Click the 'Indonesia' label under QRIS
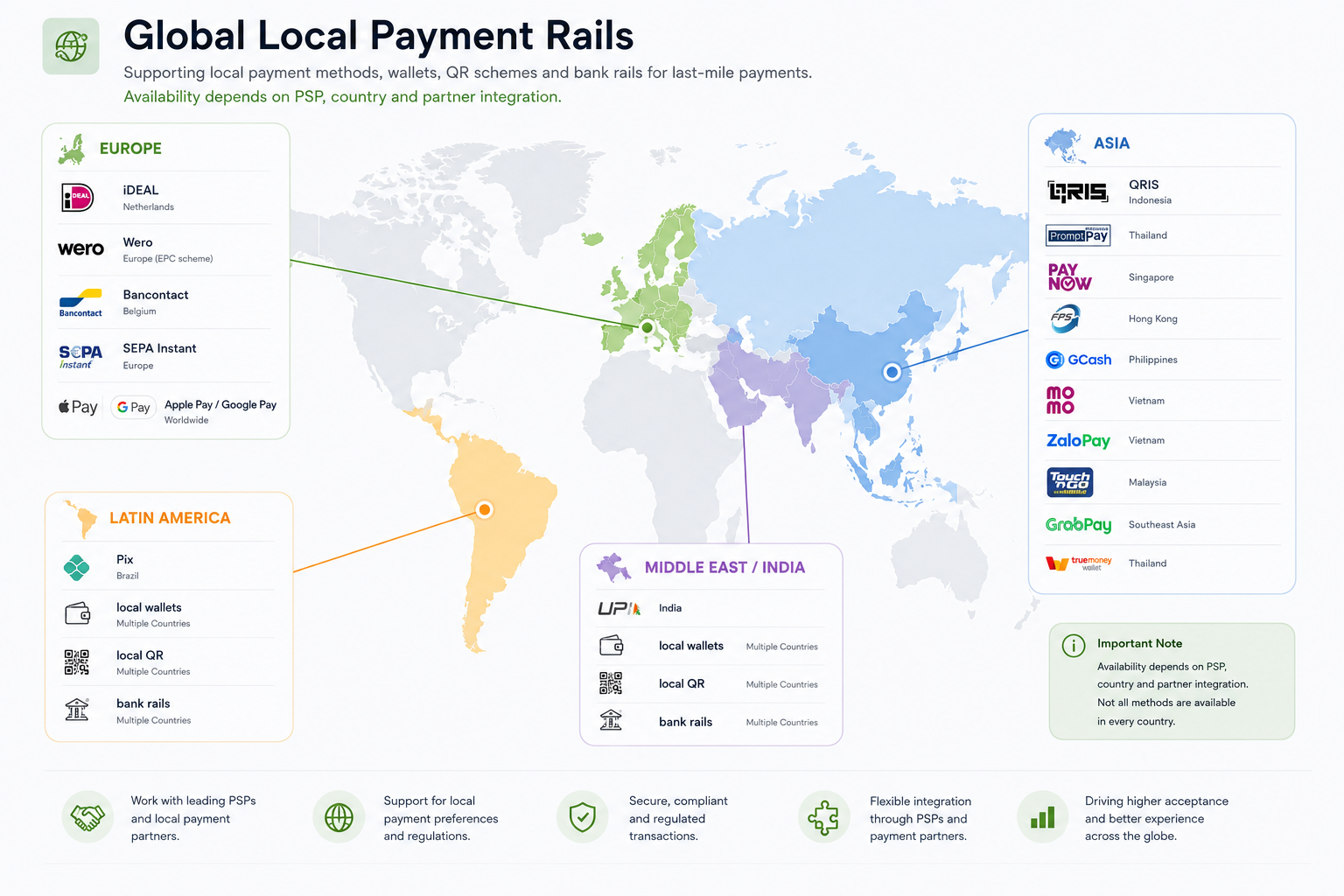The height and width of the screenshot is (896, 1344). point(1150,200)
